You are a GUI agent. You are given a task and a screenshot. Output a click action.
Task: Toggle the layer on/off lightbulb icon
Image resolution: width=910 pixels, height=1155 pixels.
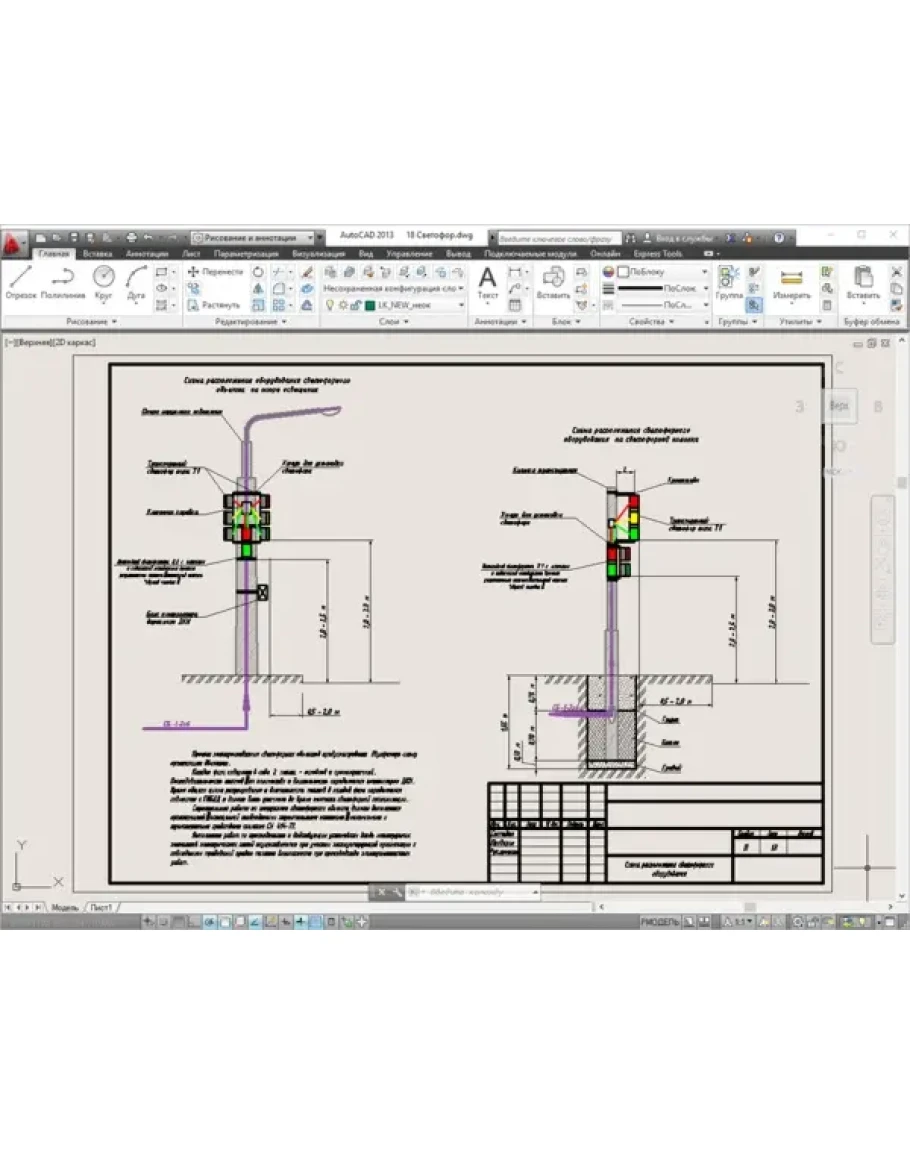[x=328, y=305]
